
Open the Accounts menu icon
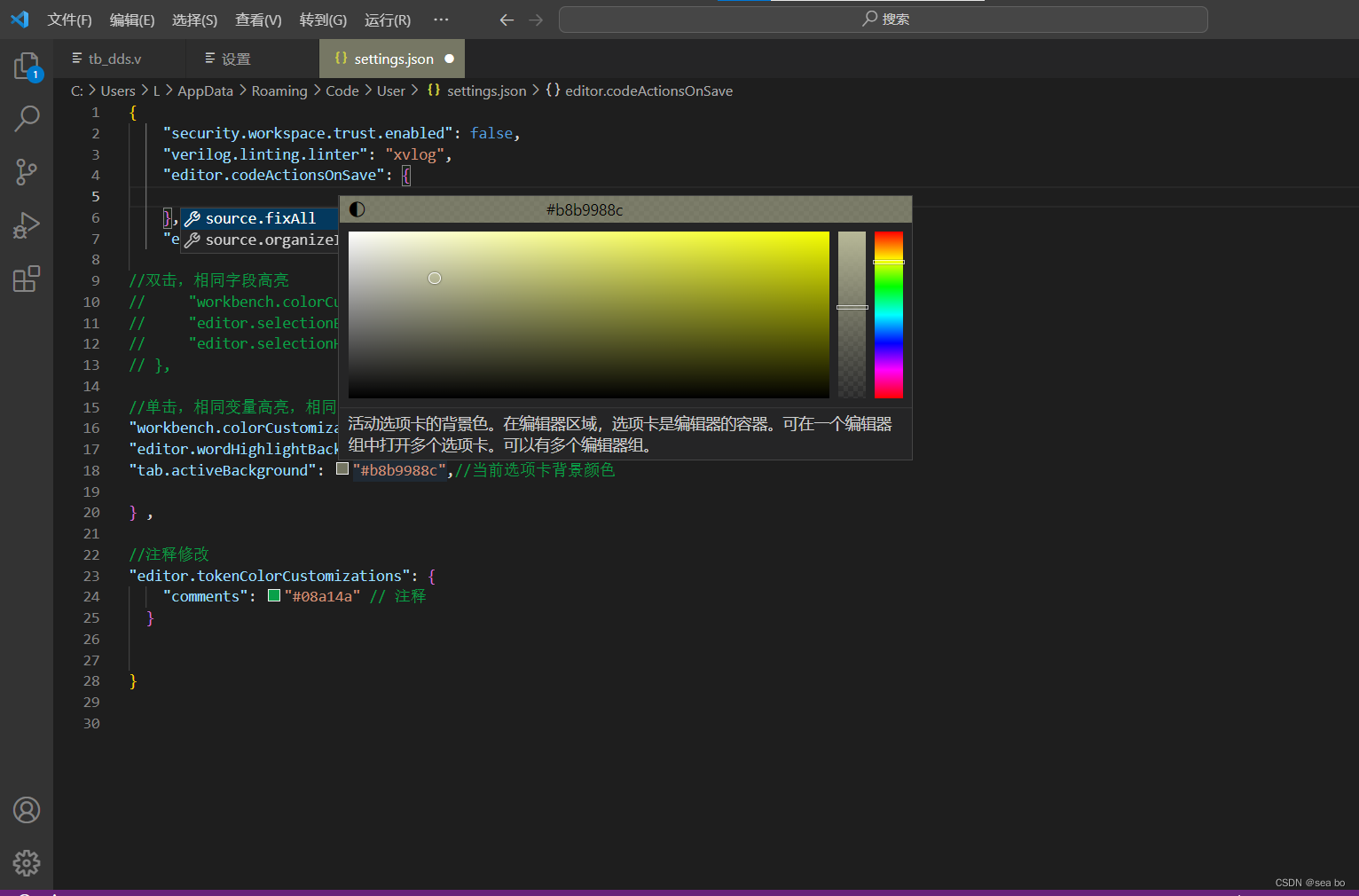[x=27, y=810]
